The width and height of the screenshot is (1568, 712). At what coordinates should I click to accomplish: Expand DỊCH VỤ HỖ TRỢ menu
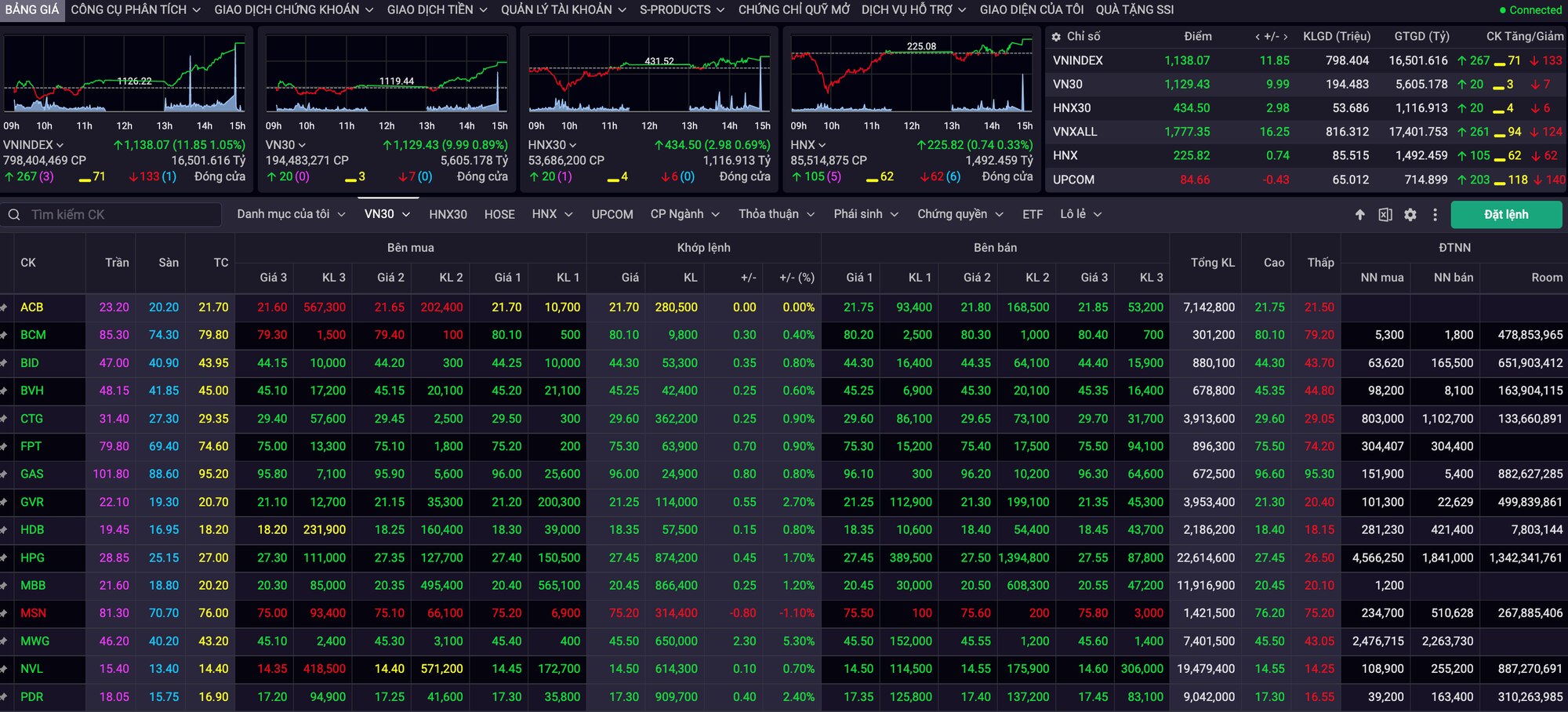coord(913,9)
